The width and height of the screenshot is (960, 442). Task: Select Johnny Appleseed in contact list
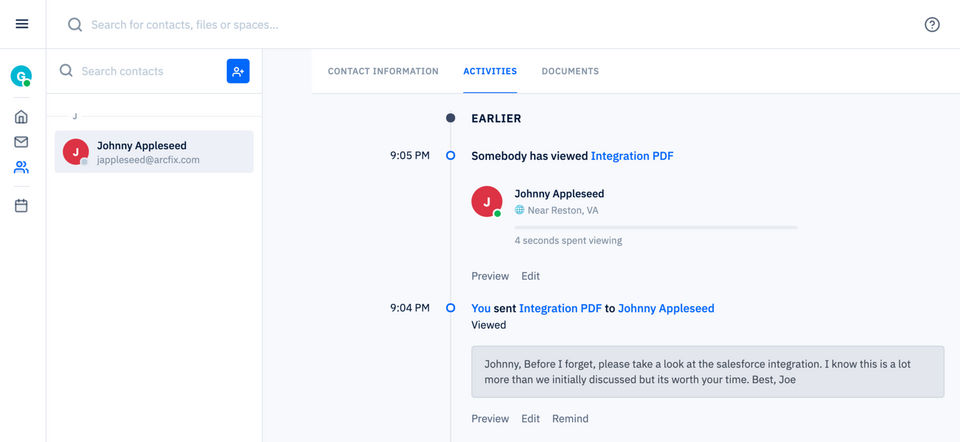click(x=154, y=152)
